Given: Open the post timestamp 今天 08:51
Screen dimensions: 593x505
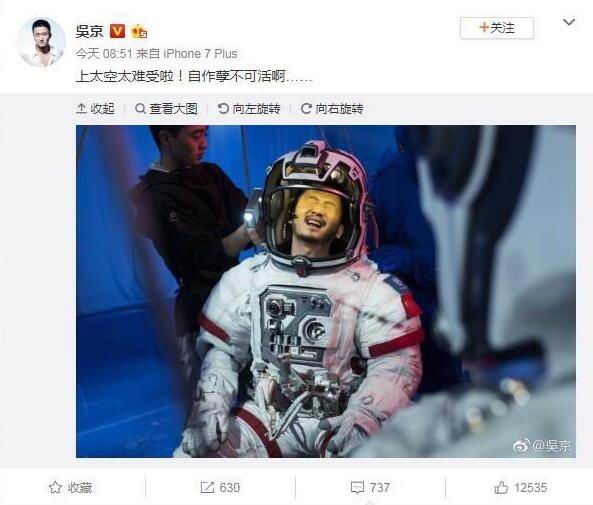Looking at the screenshot, I should point(104,54).
